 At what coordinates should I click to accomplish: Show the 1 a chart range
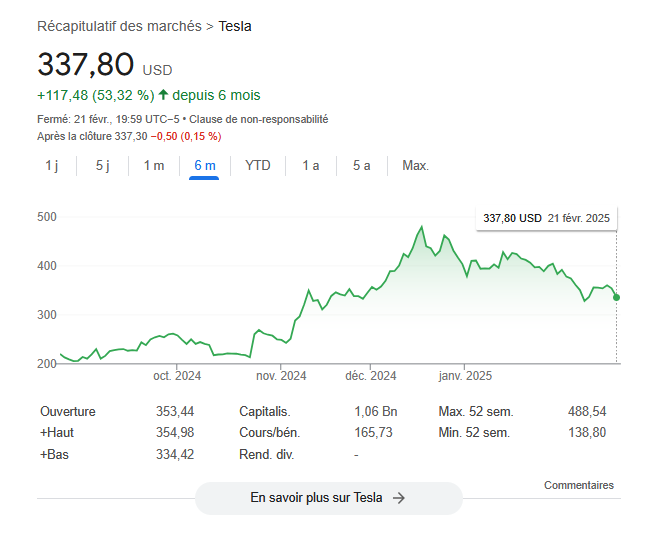(311, 166)
